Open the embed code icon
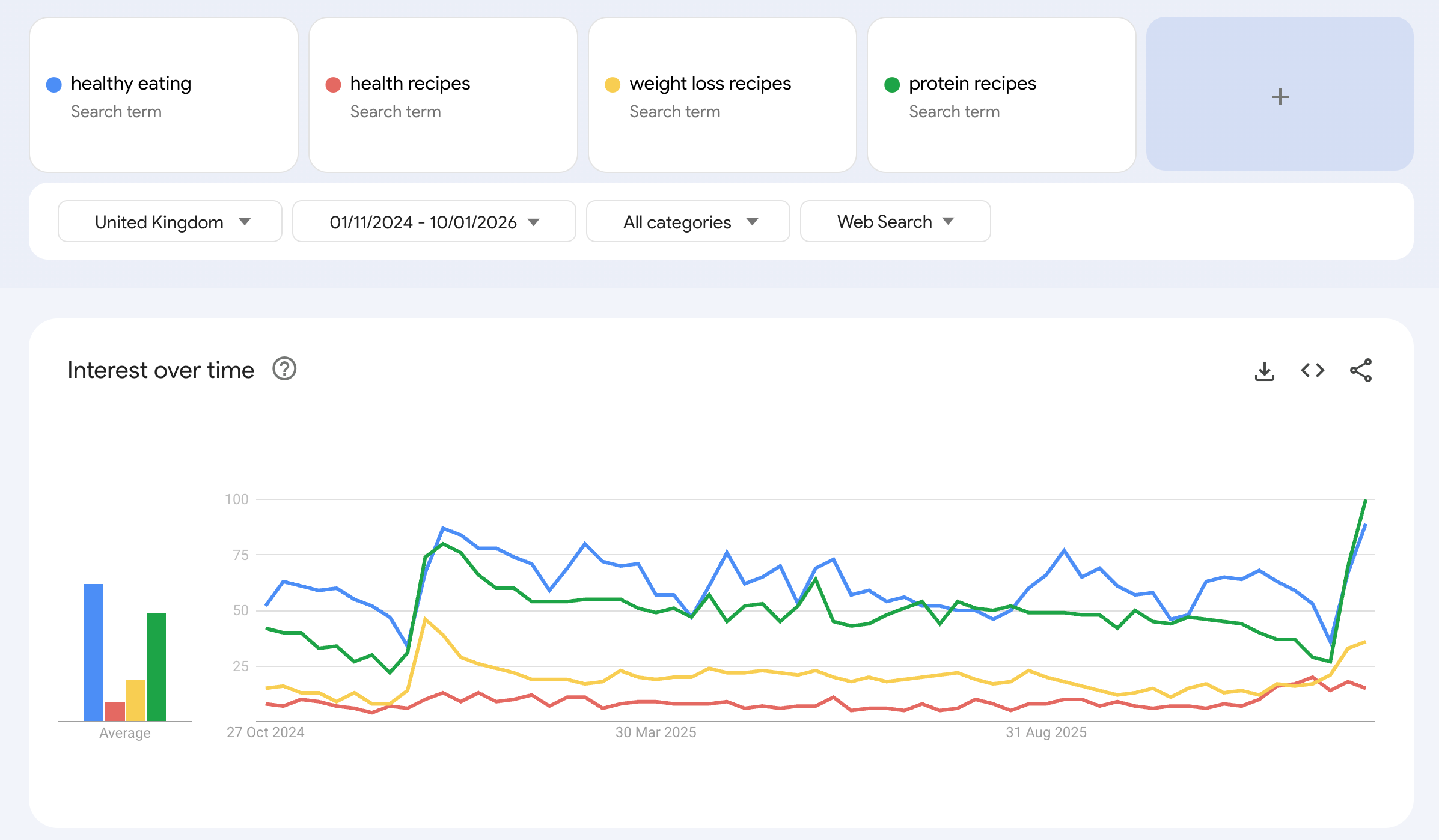Viewport: 1439px width, 840px height. click(x=1312, y=371)
